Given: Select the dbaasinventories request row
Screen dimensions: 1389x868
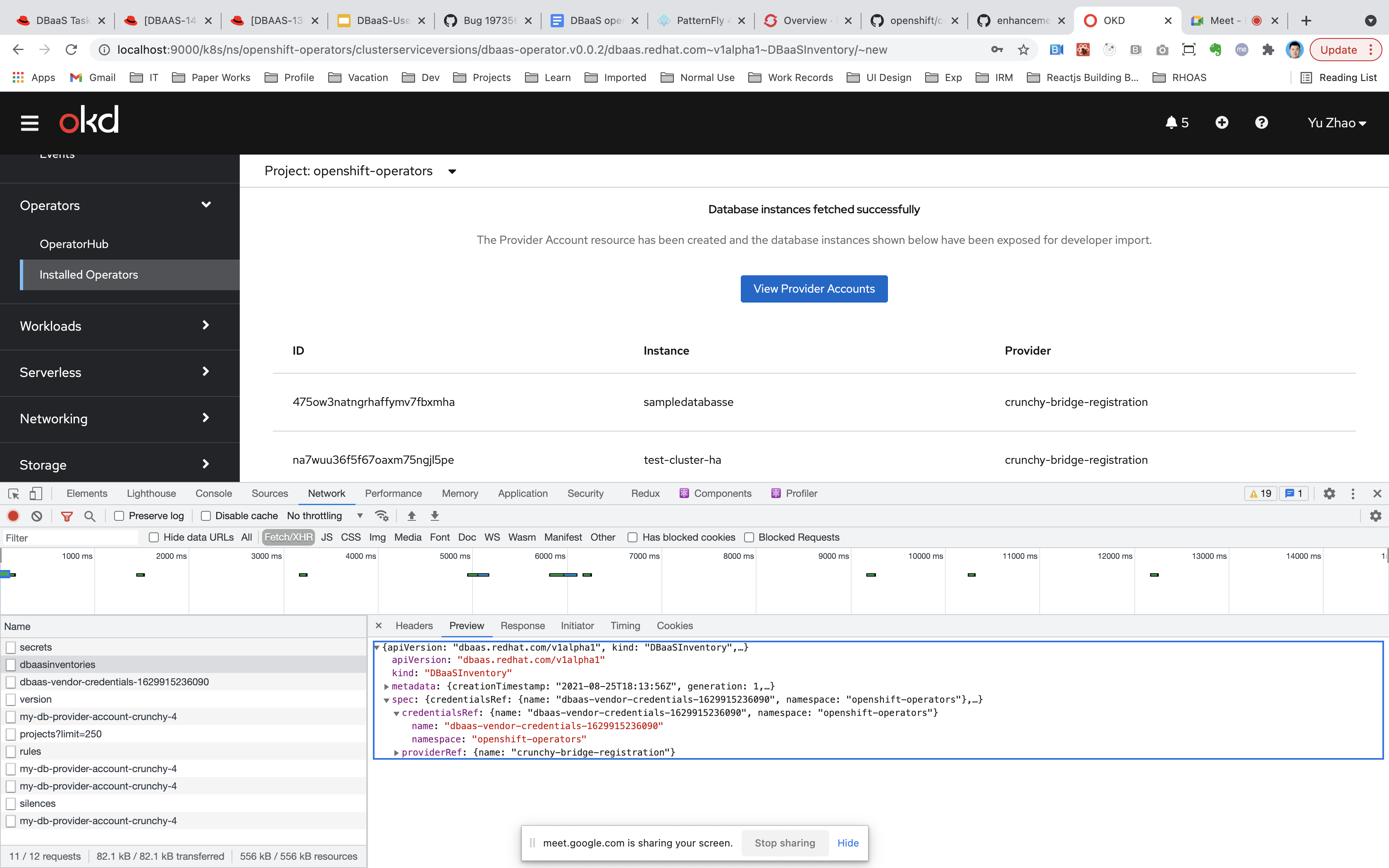Looking at the screenshot, I should click(57, 664).
